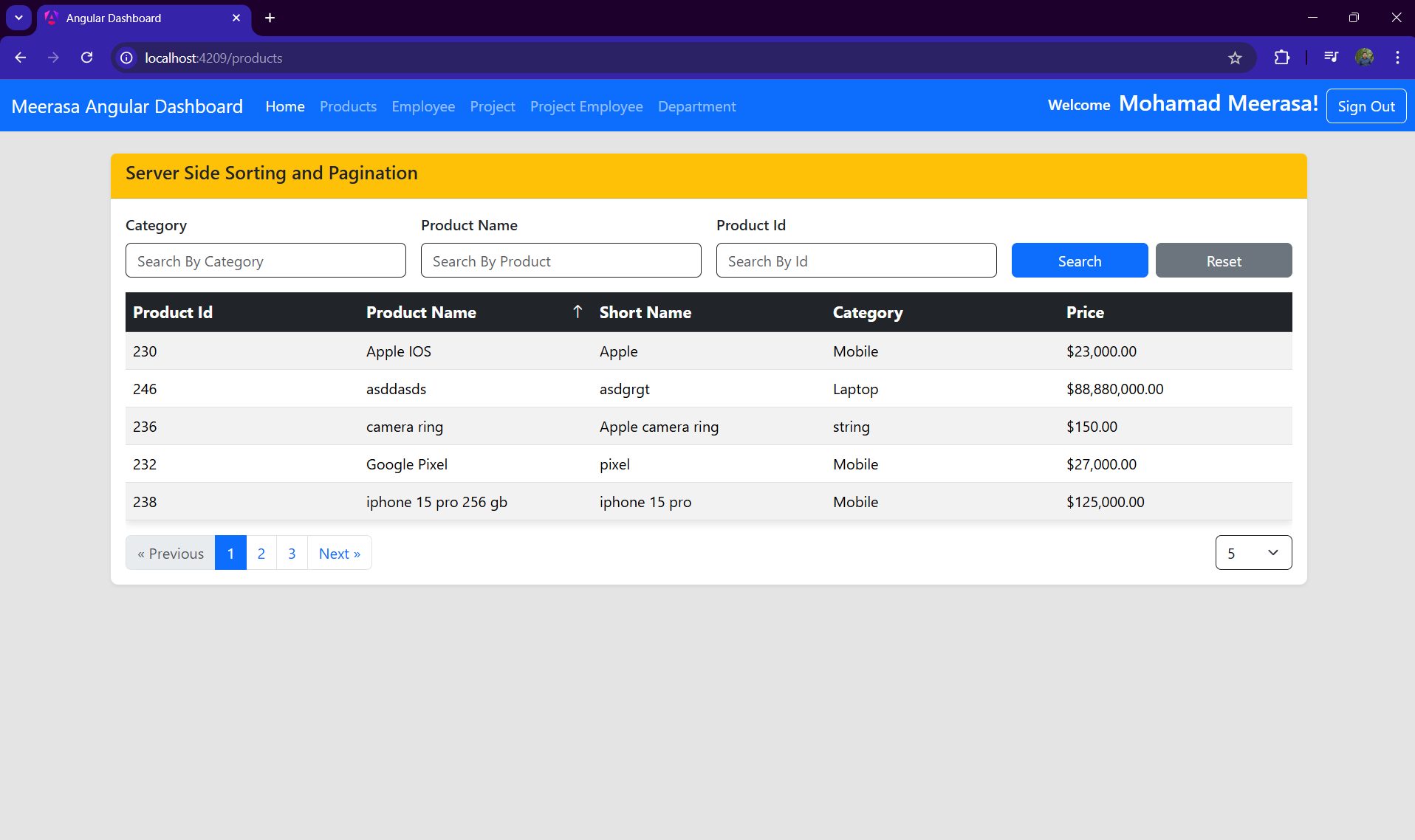Click the Welcome Mohamad Meerasa! greeting
The width and height of the screenshot is (1415, 840).
point(1183,104)
